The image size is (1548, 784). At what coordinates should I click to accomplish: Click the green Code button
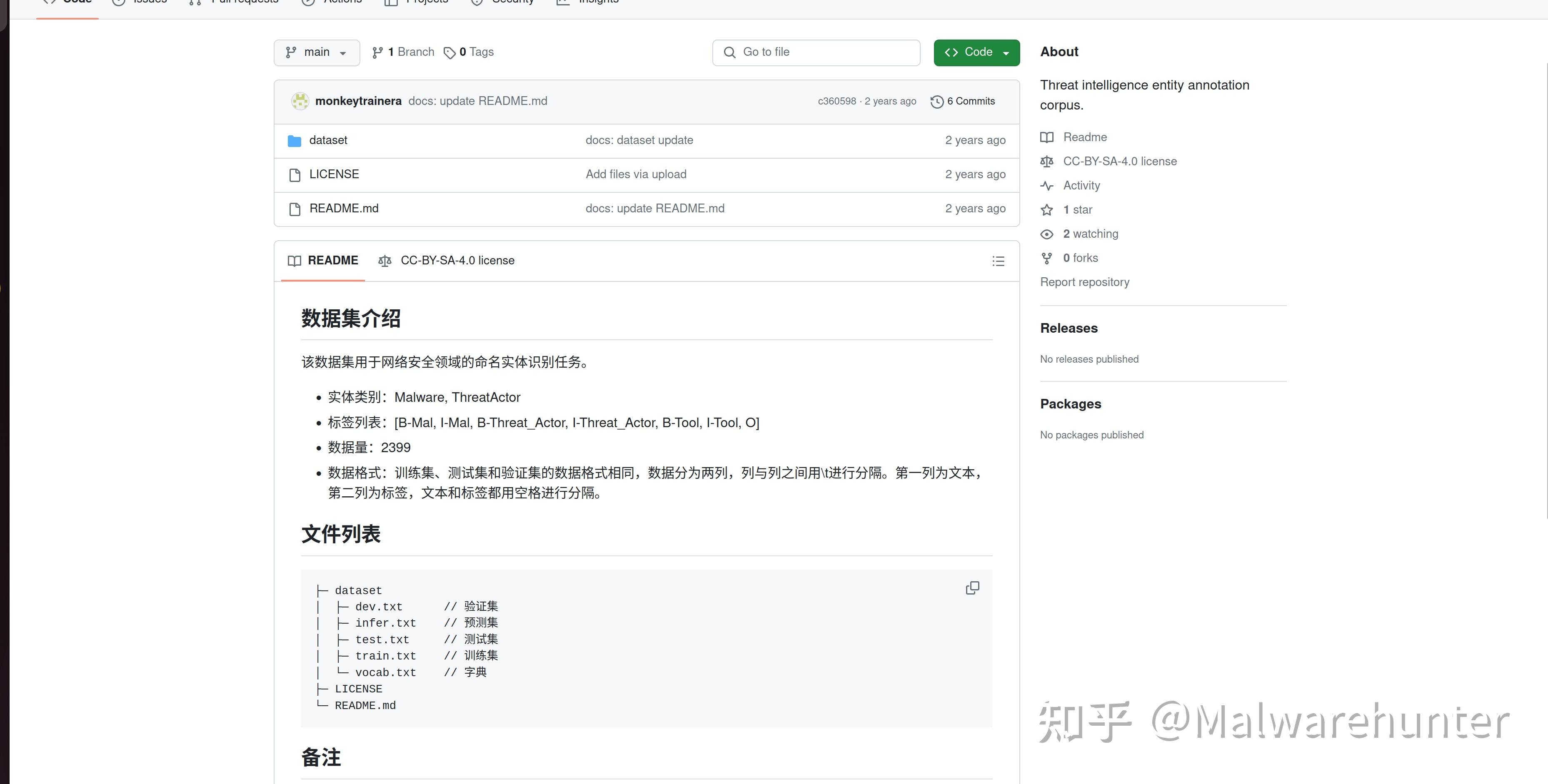click(969, 52)
